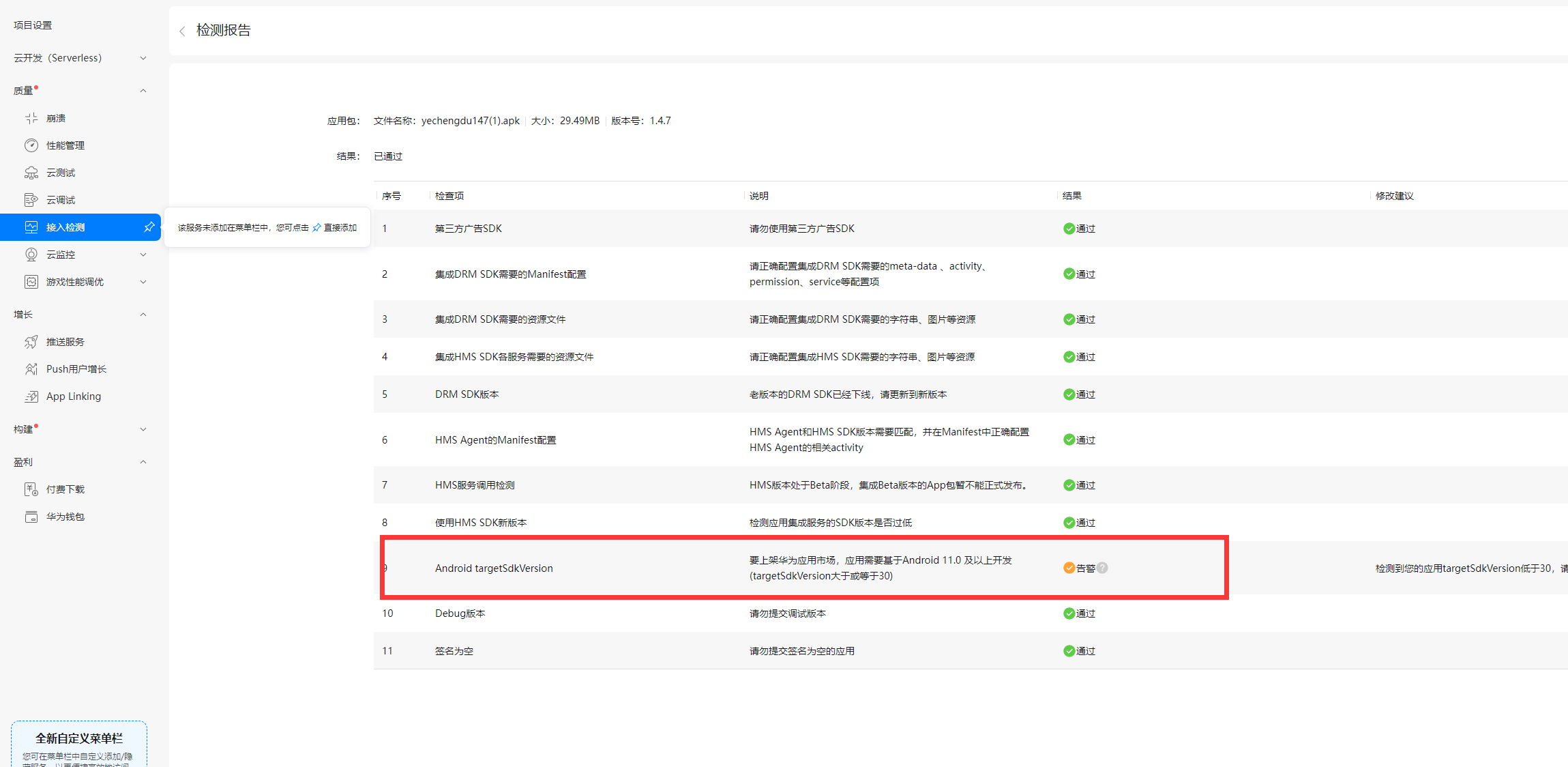
Task: Expand the 游戏性能调优 submenu chevron
Action: tap(143, 282)
